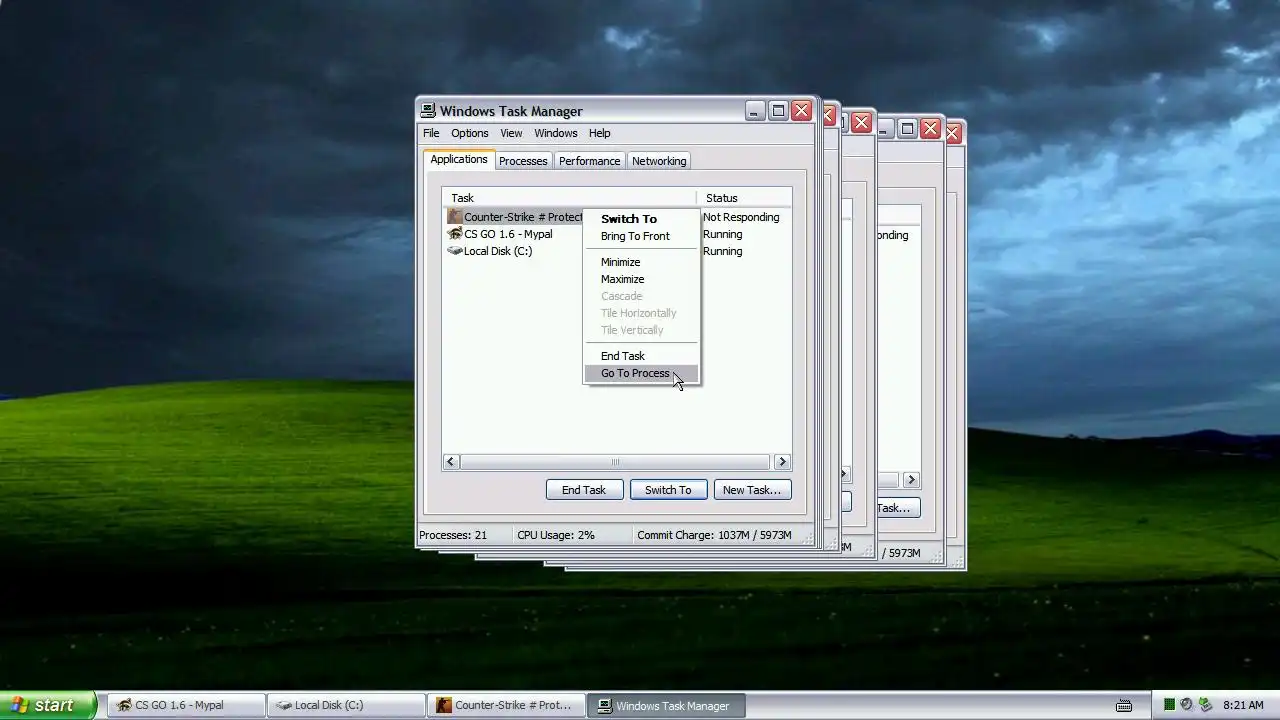Minimize the front Task Manager window

(x=755, y=111)
